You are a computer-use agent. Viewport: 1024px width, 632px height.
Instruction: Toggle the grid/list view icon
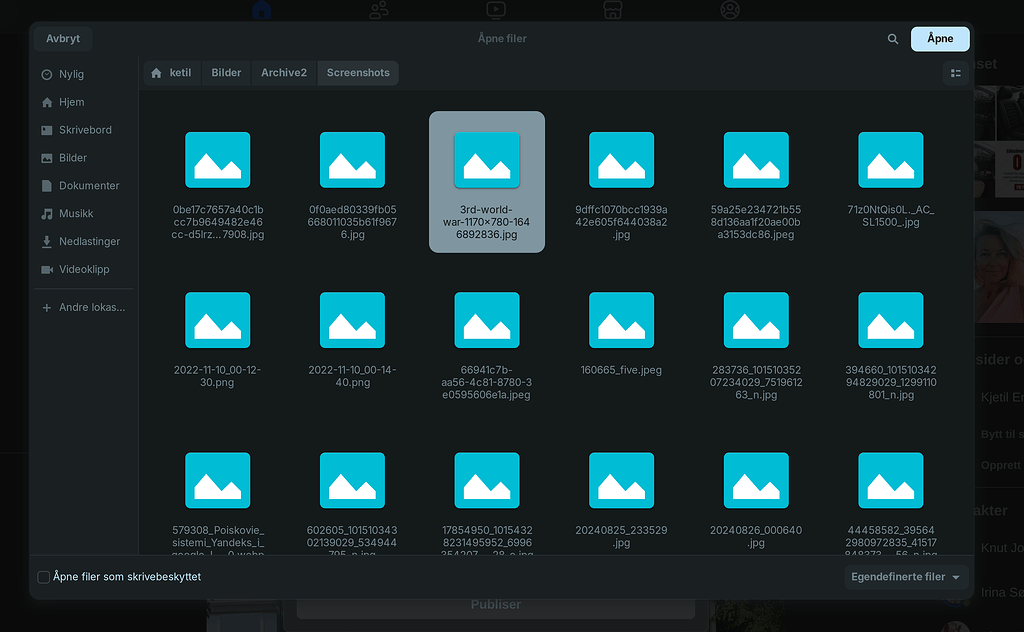click(x=955, y=72)
